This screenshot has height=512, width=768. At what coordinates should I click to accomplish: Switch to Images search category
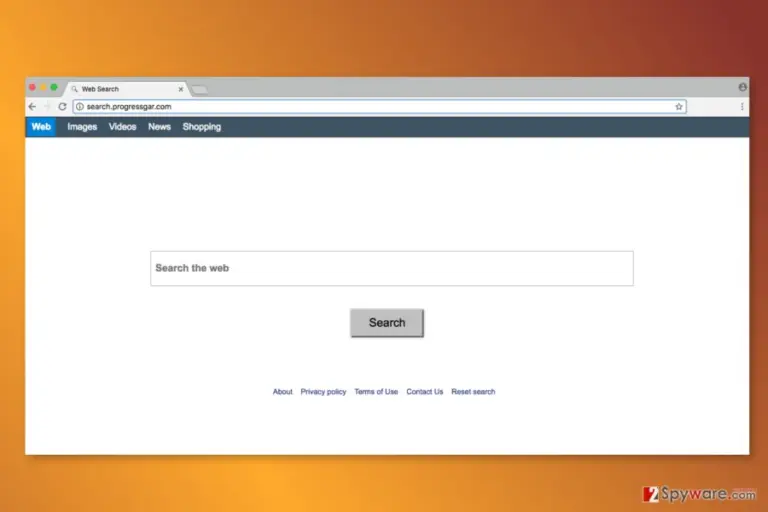82,127
